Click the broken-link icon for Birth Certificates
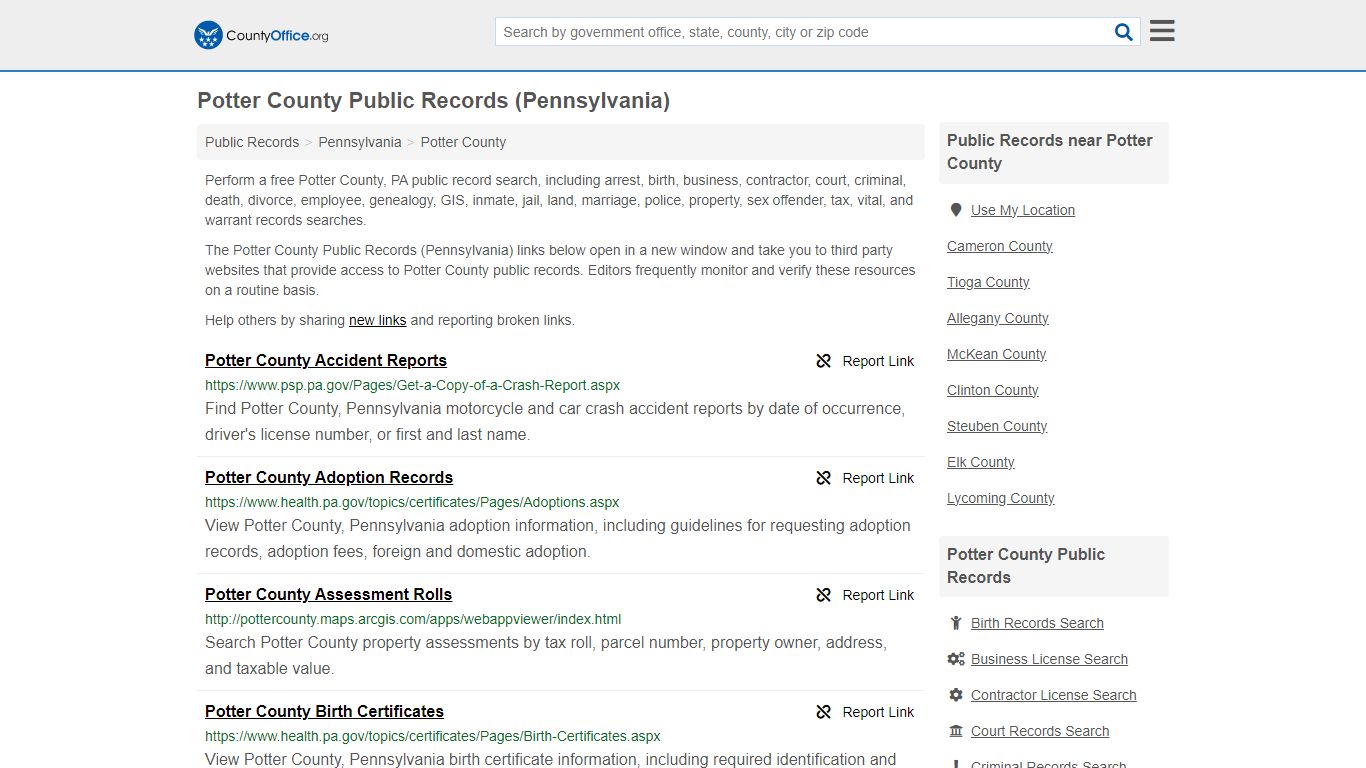 pyautogui.click(x=824, y=712)
